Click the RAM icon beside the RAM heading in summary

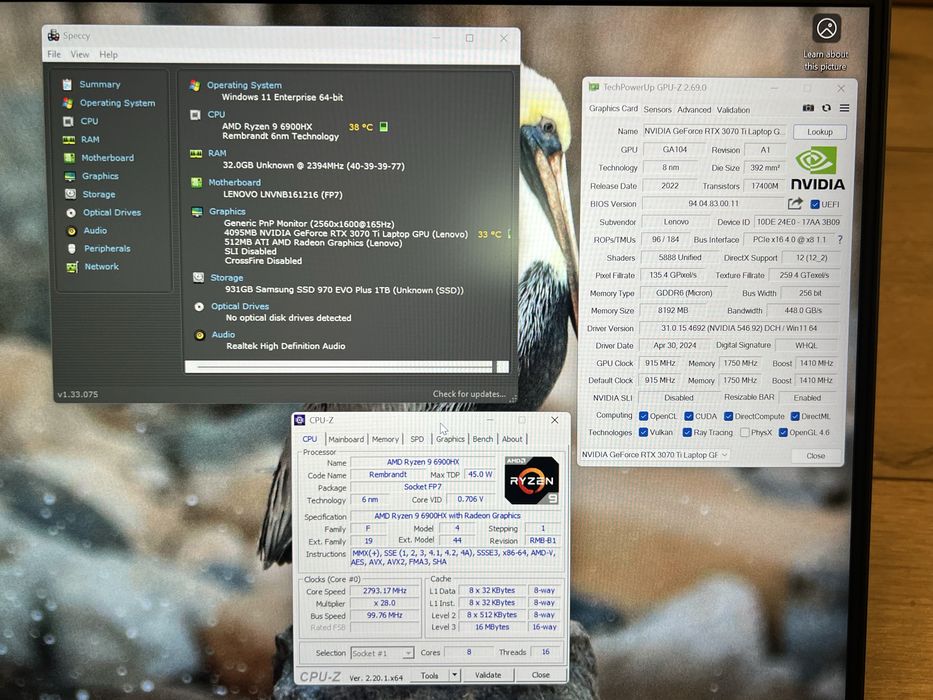point(196,154)
